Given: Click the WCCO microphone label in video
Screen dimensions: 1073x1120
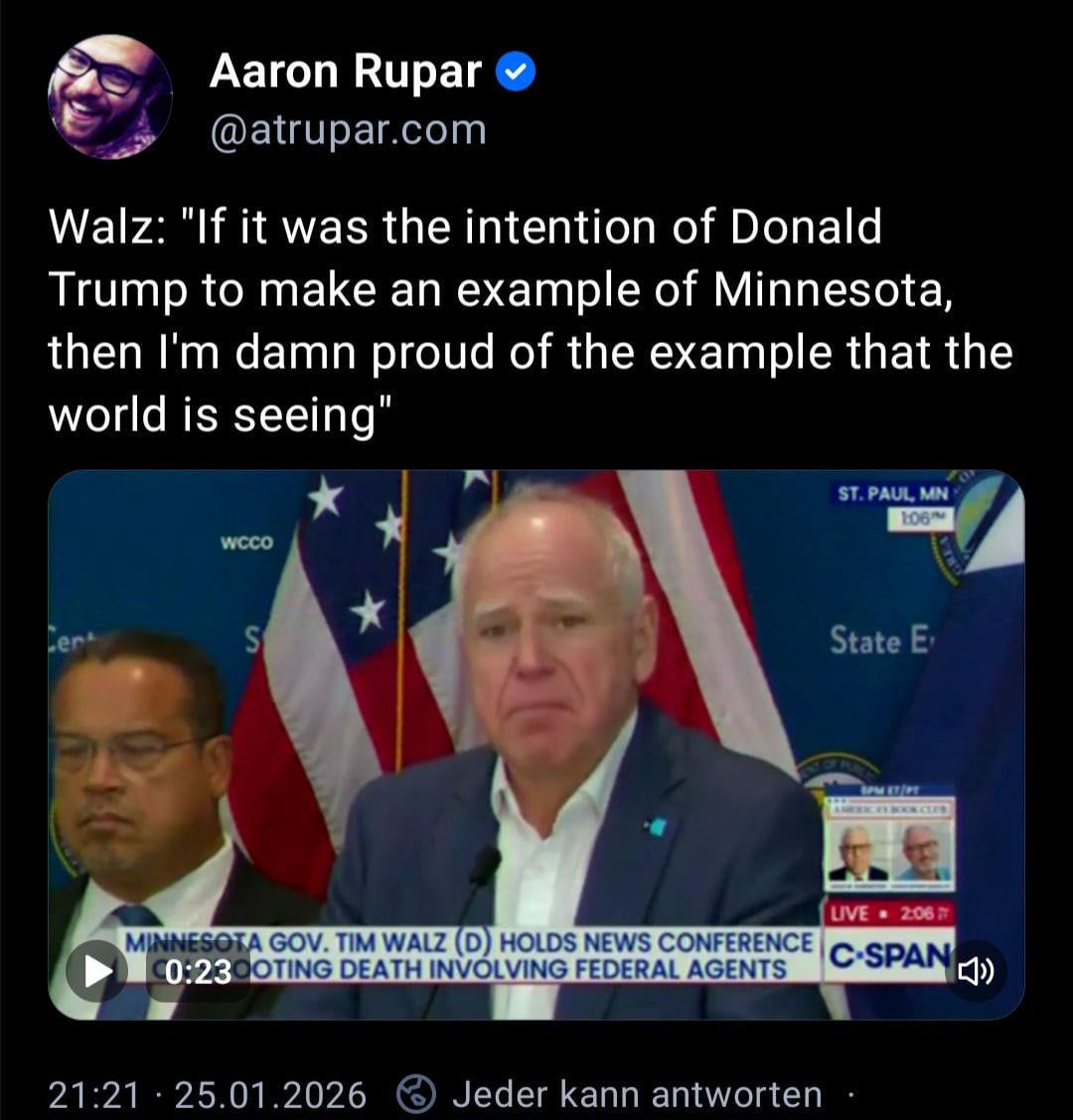Looking at the screenshot, I should tap(246, 543).
